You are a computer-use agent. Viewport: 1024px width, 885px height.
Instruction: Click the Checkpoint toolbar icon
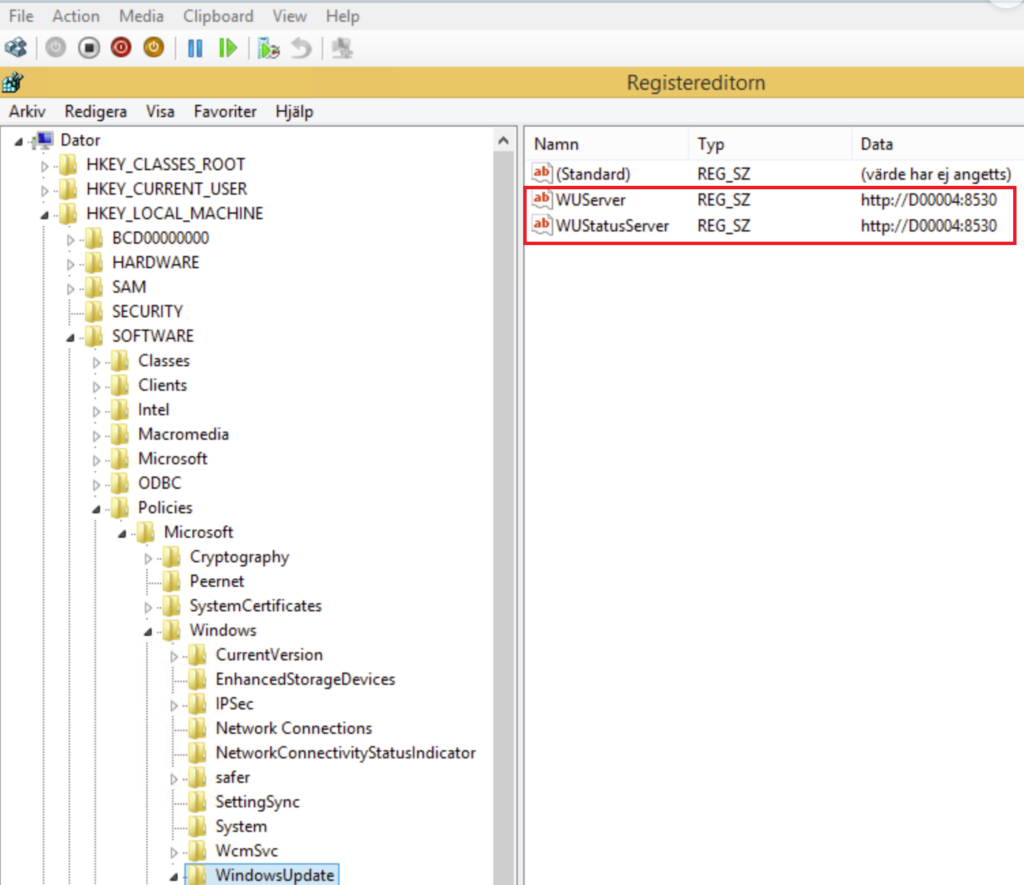[267, 48]
